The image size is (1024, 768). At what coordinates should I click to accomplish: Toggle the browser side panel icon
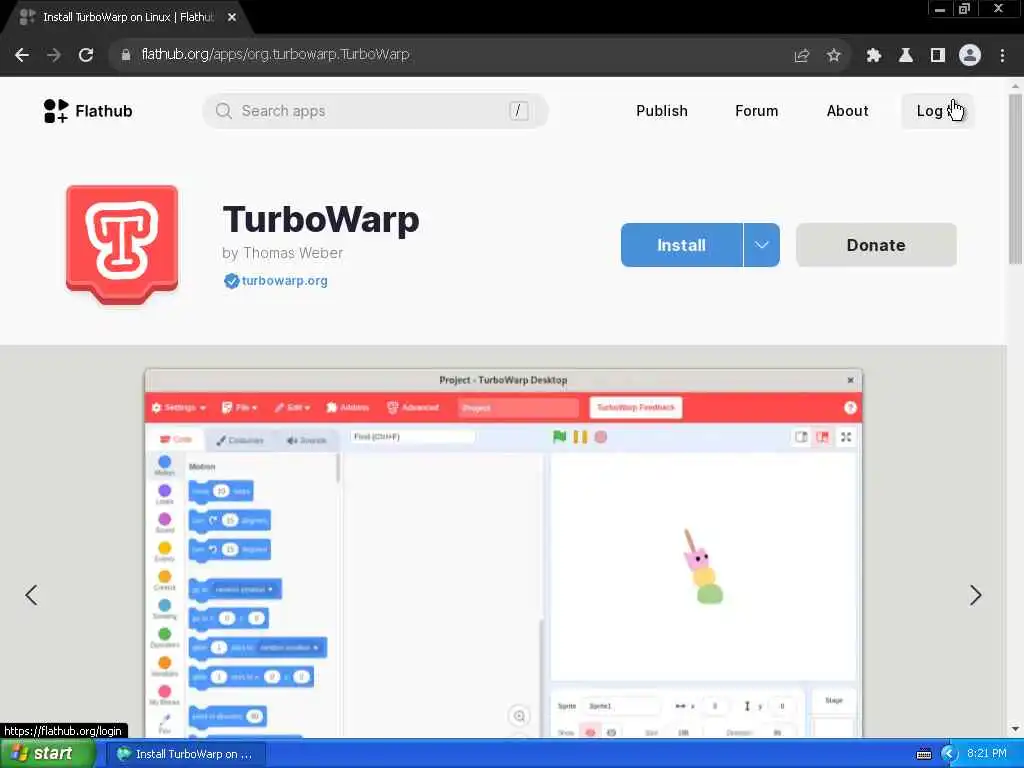938,56
